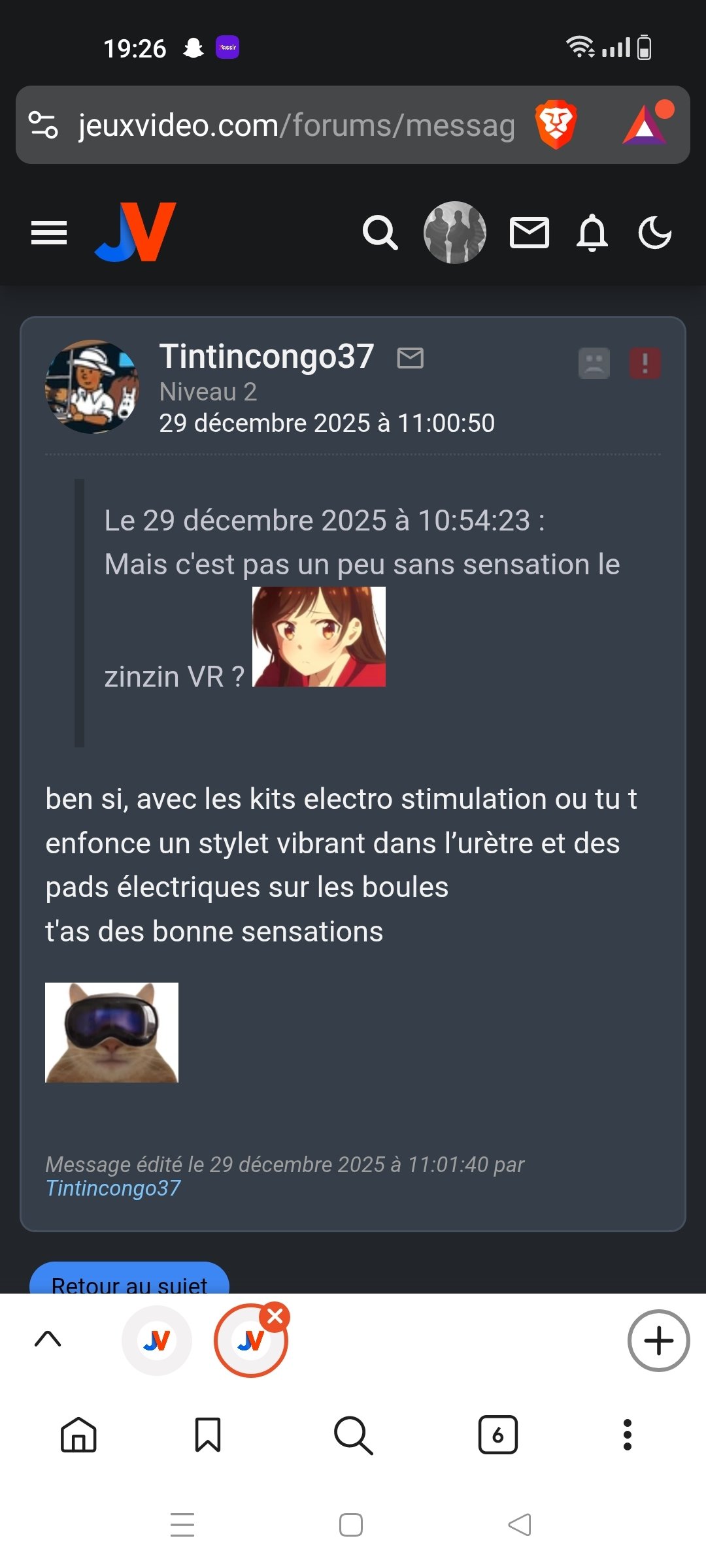Screen dimensions: 706x1568
Task: Tap the JV site logo
Action: 136,232
